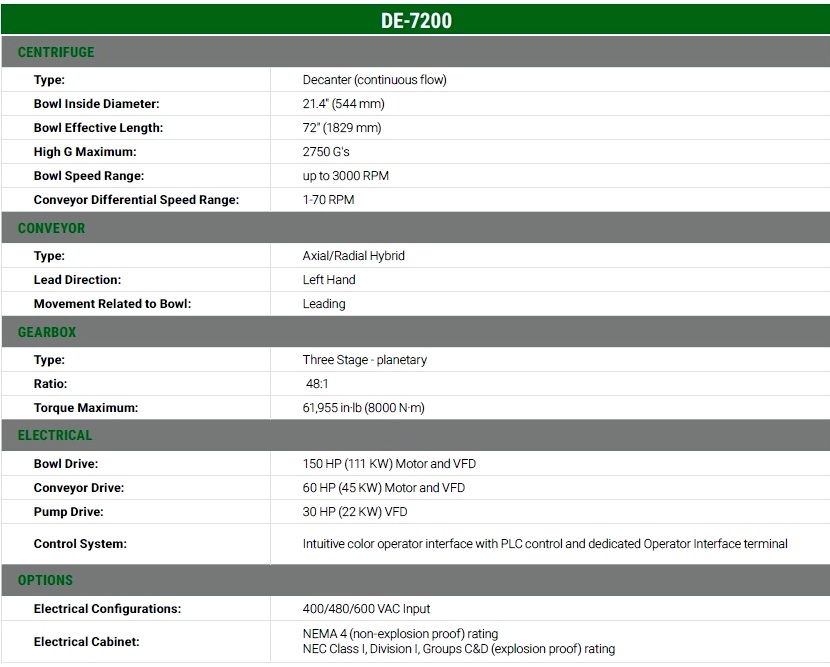Click the 'Electrical Configurations:' label

[x=107, y=609]
